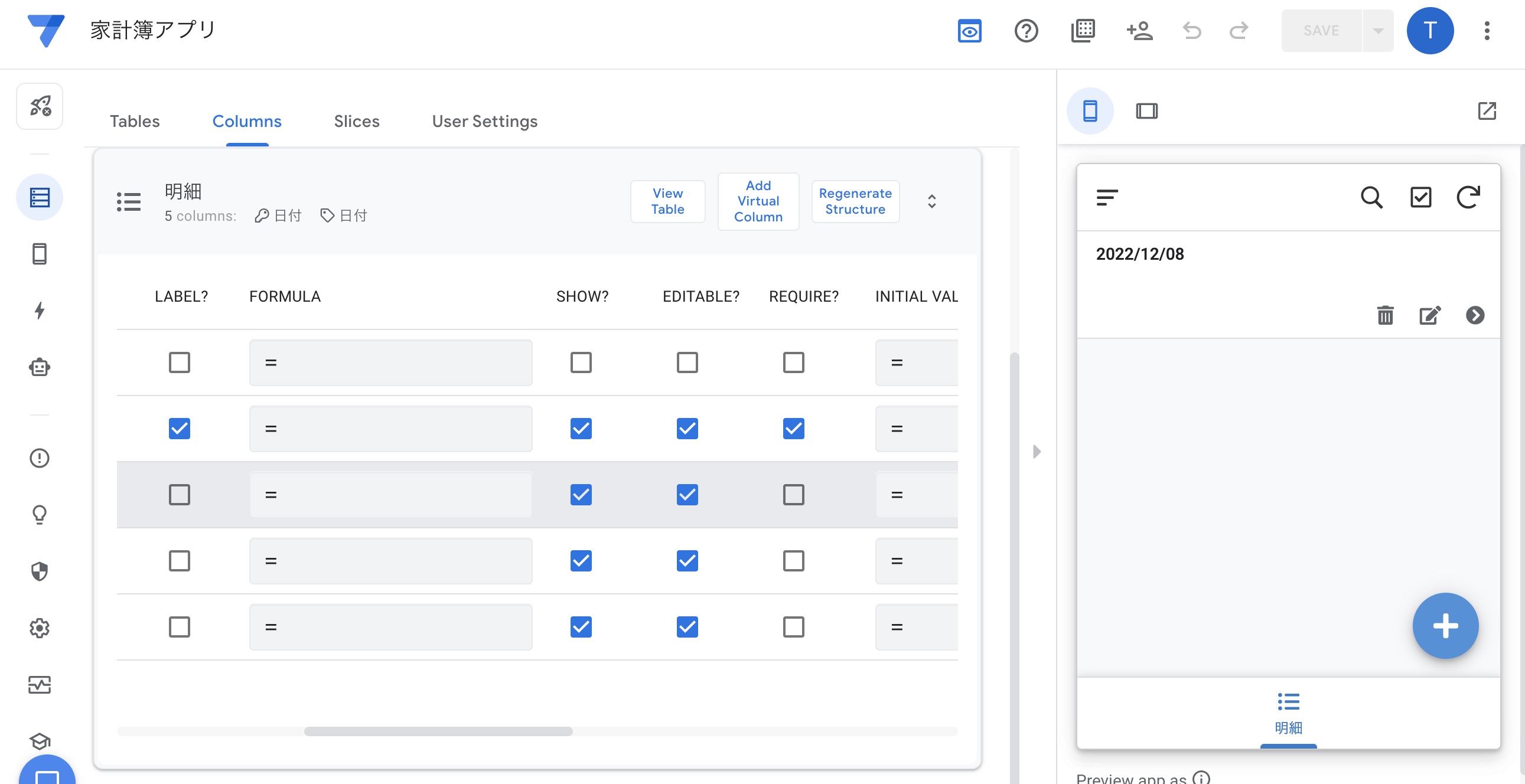
Task: Collapse the 明細 table column list
Action: (x=931, y=201)
